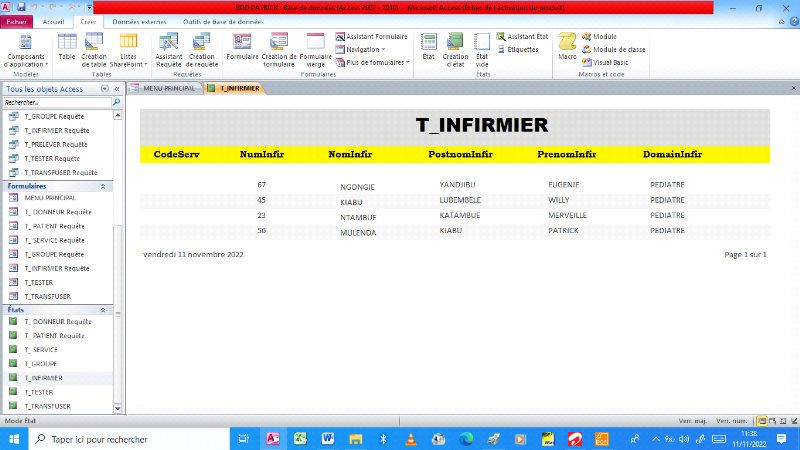Open Windows Start menu

pyautogui.click(x=14, y=439)
